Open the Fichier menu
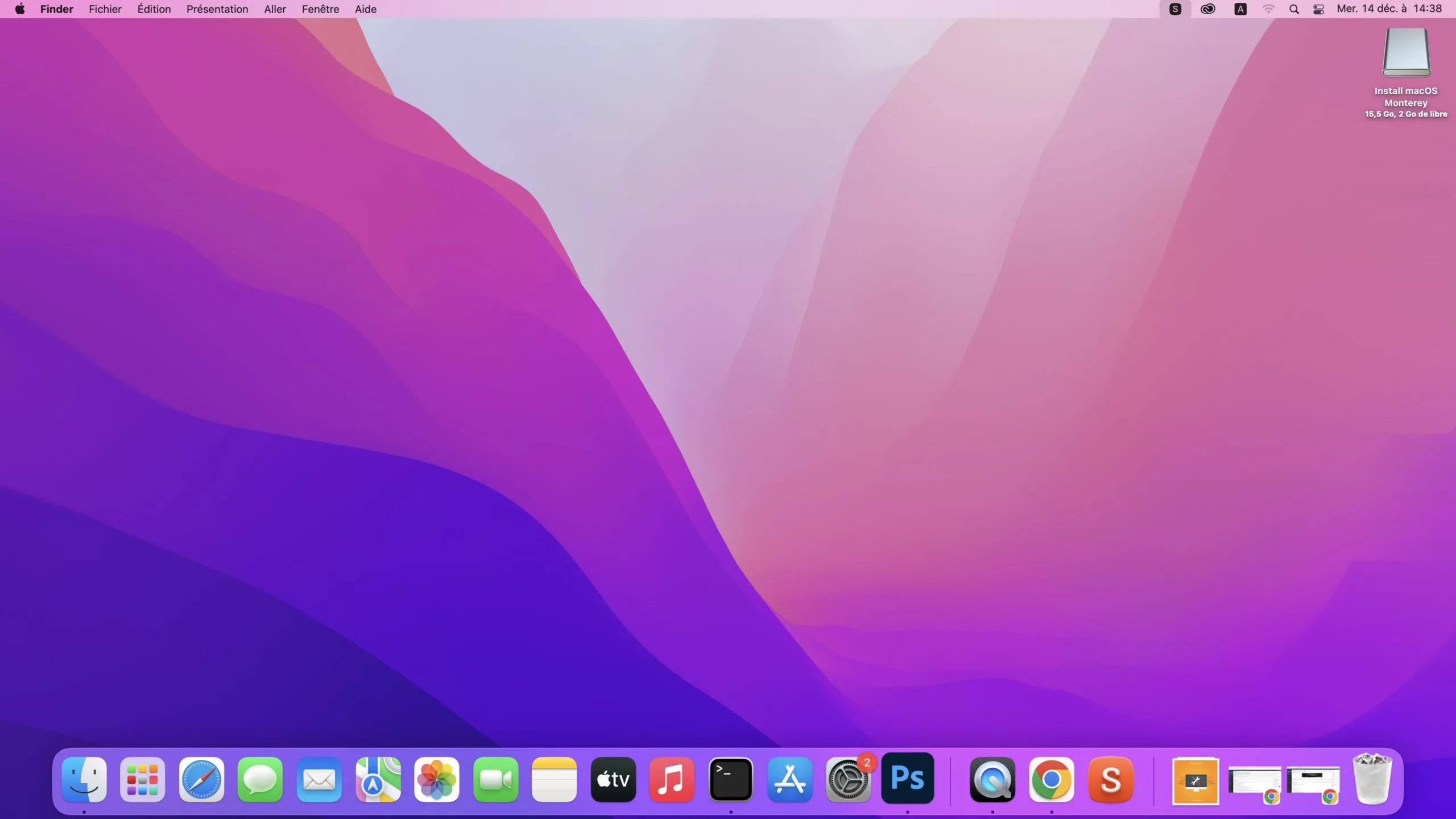This screenshot has width=1456, height=819. 105,9
